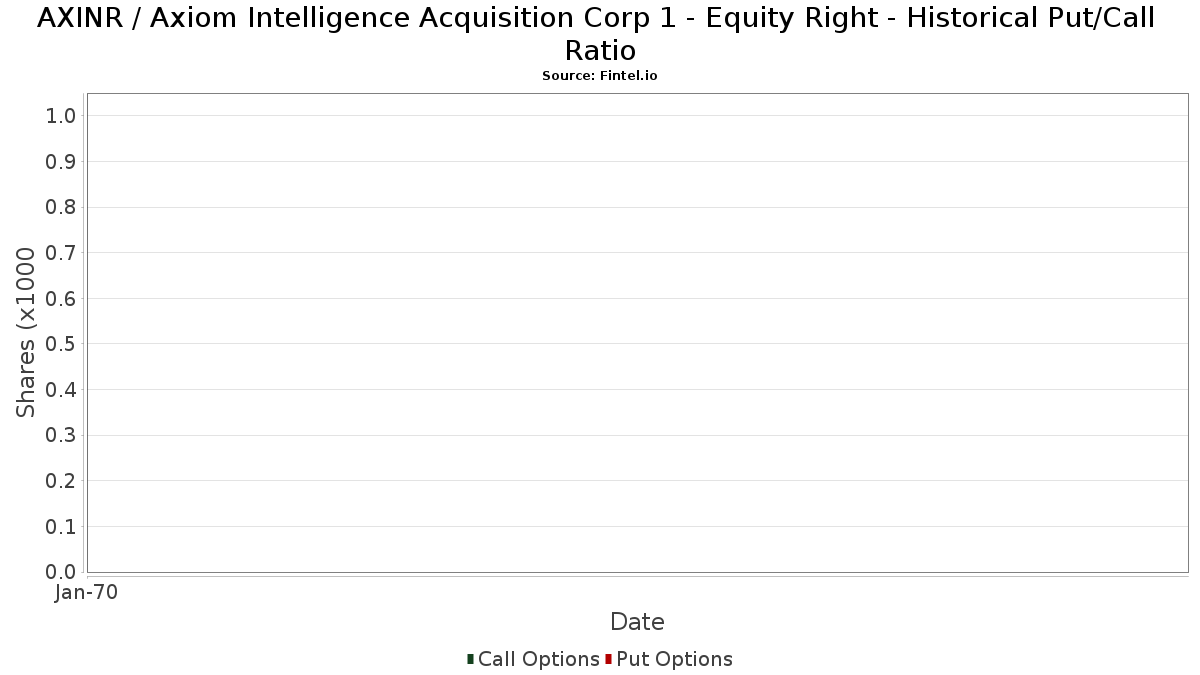
Task: Click the 0.9 y-axis tick label
Action: point(61,162)
